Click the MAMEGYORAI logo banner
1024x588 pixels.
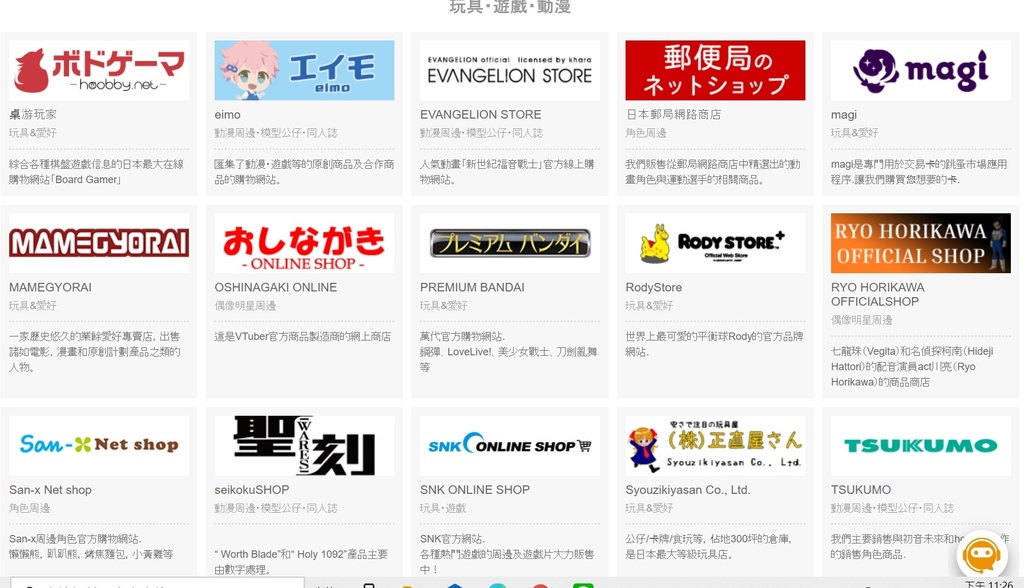point(99,243)
